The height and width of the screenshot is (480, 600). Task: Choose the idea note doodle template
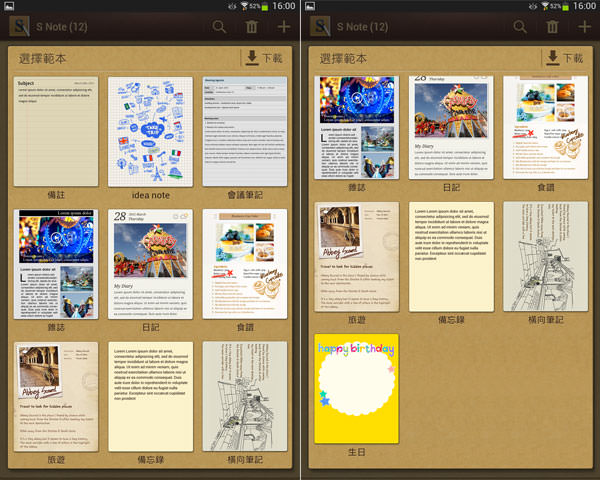pos(150,131)
